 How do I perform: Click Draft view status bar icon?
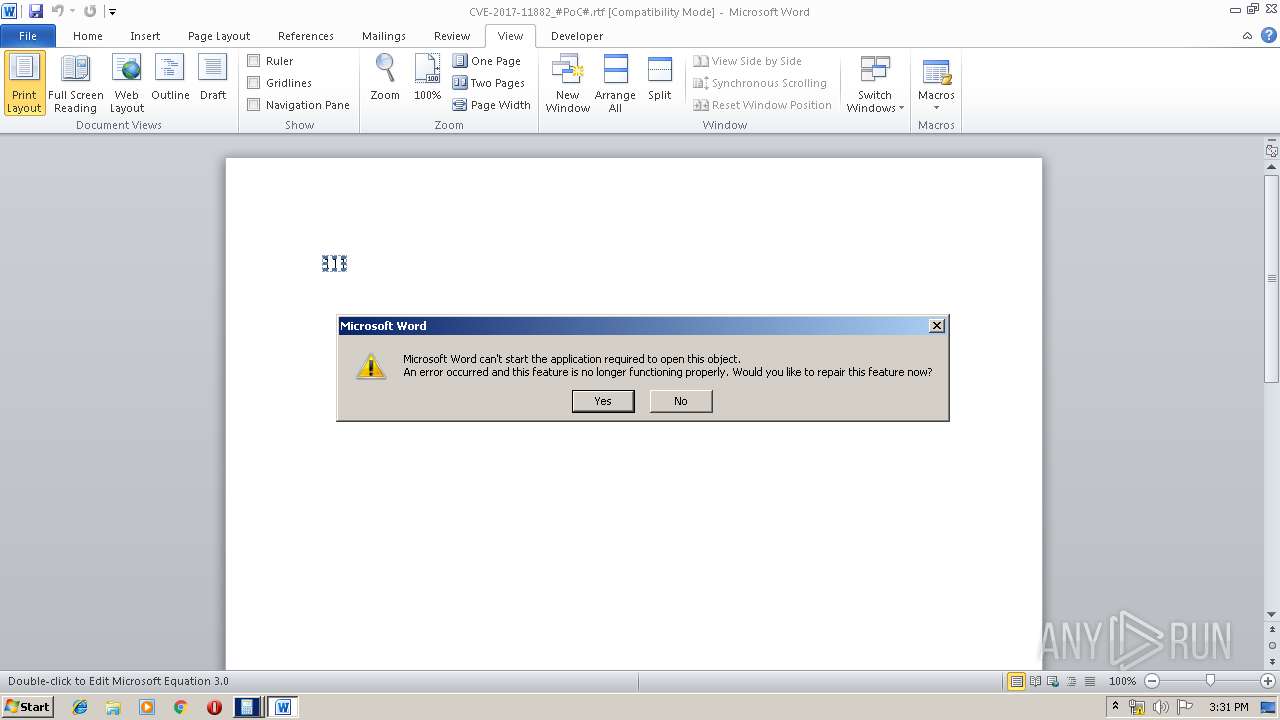[1089, 681]
